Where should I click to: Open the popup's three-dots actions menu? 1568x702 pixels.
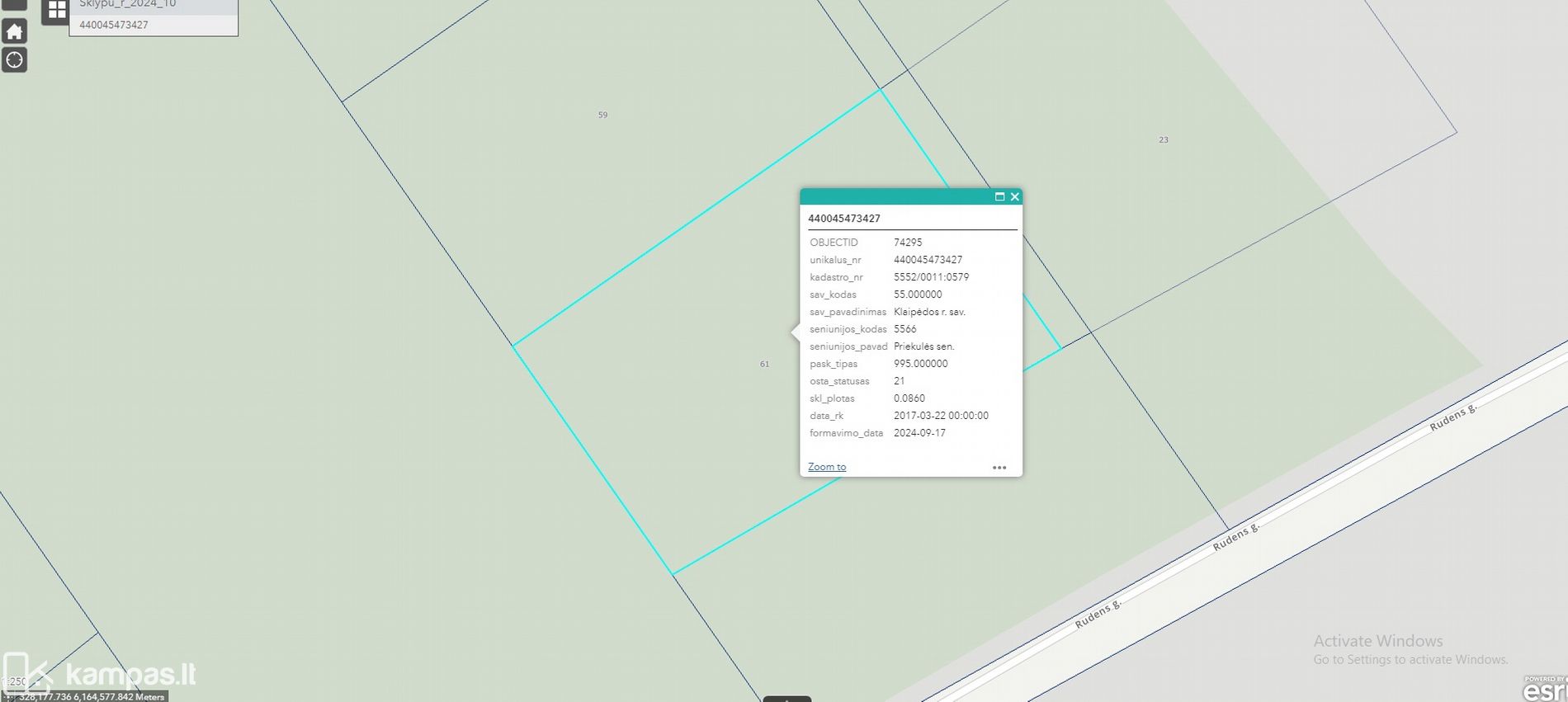click(x=999, y=468)
